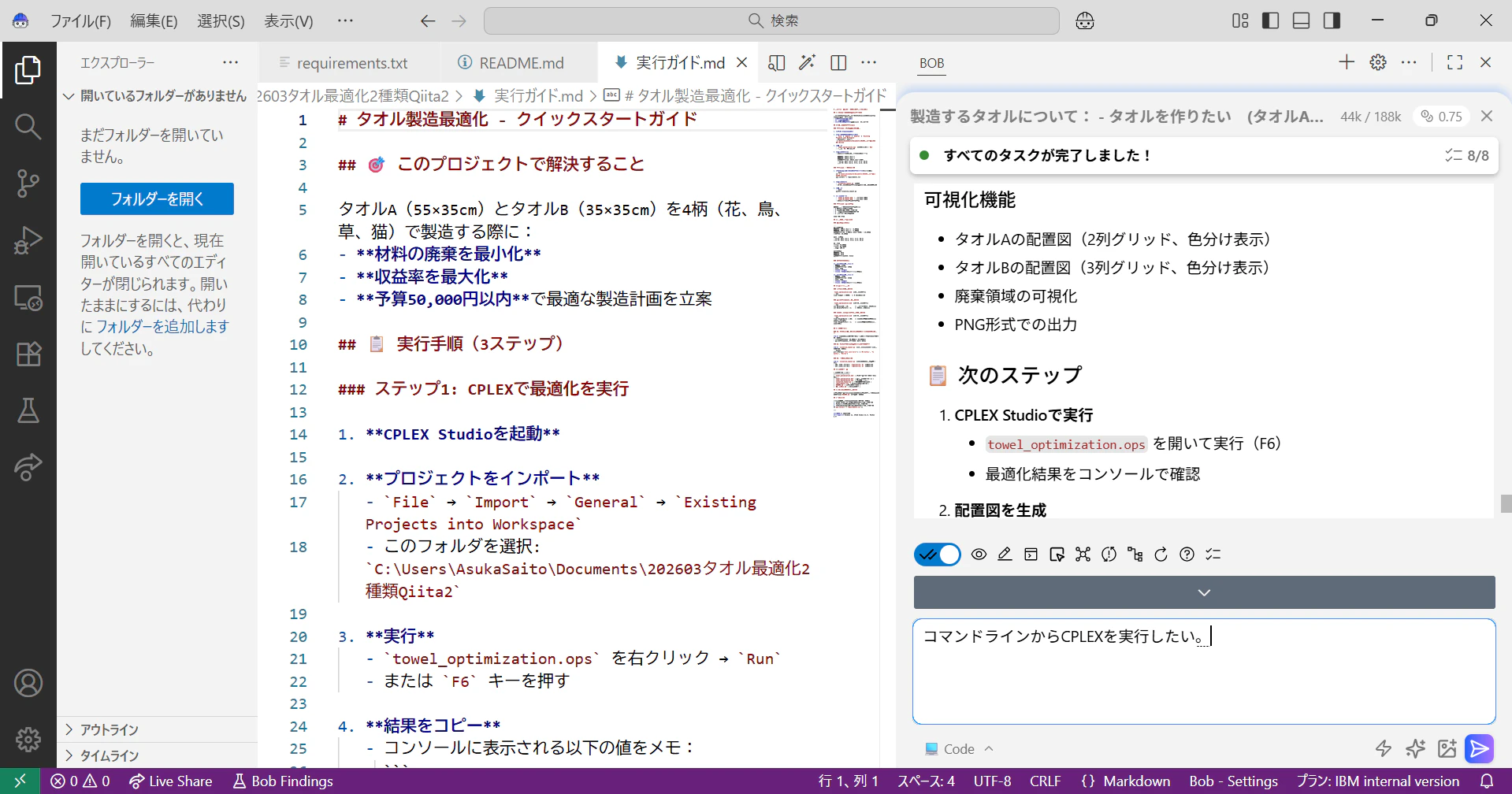This screenshot has height=794, width=1512.
Task: Toggle the bottom panel layout button
Action: (1302, 20)
